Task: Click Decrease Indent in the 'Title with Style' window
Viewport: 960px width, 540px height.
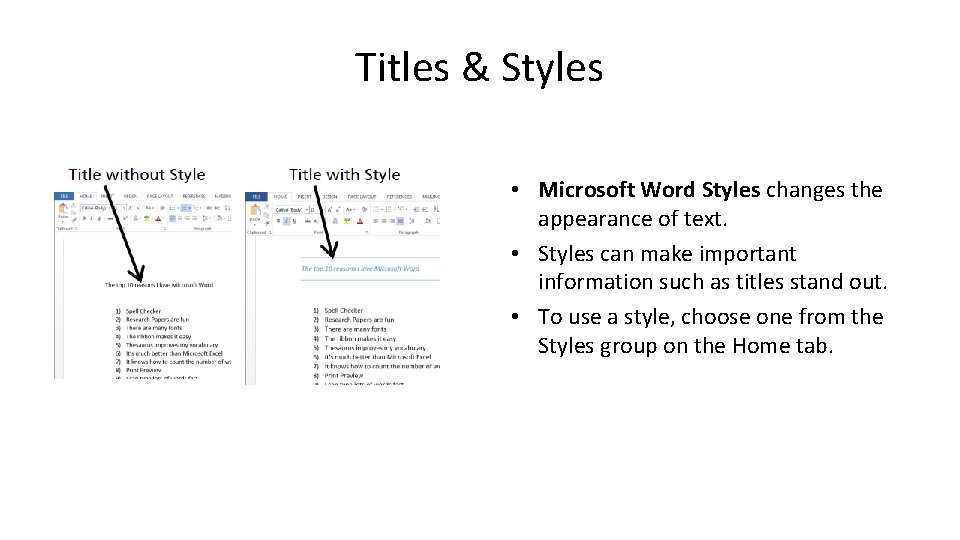Action: point(416,209)
